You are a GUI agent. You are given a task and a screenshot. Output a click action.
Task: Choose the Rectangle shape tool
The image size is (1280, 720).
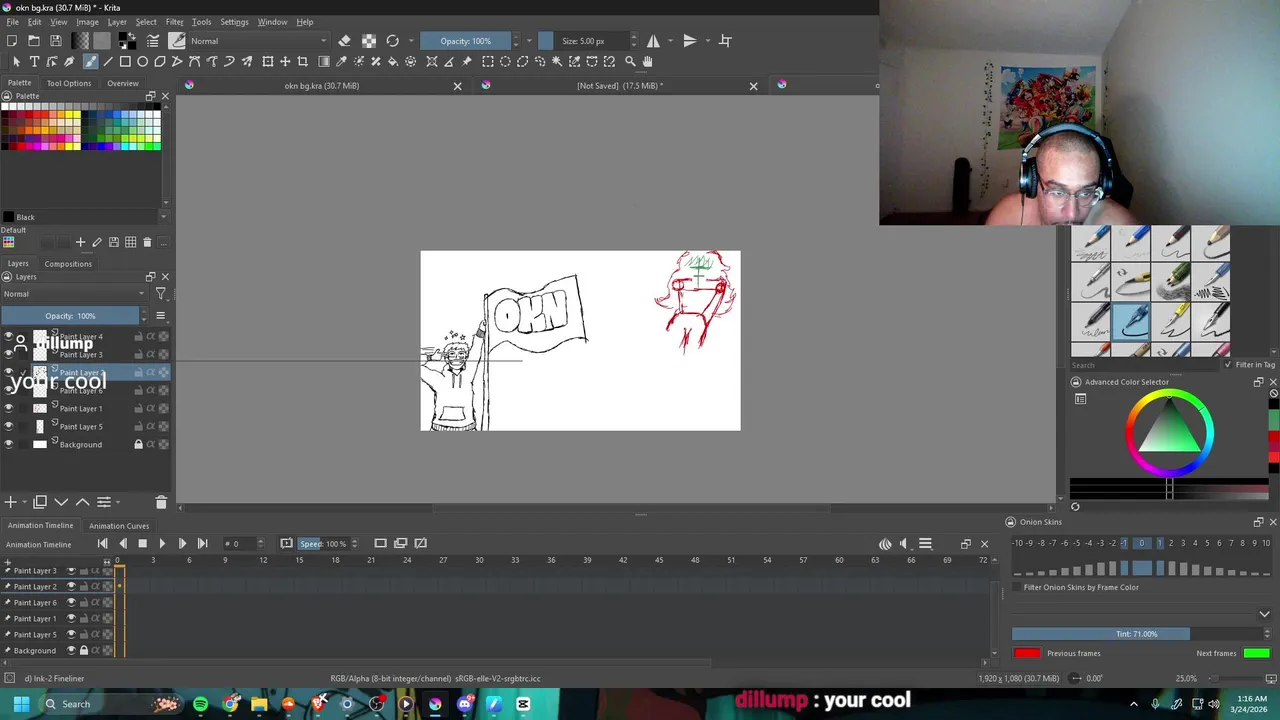coord(125,62)
